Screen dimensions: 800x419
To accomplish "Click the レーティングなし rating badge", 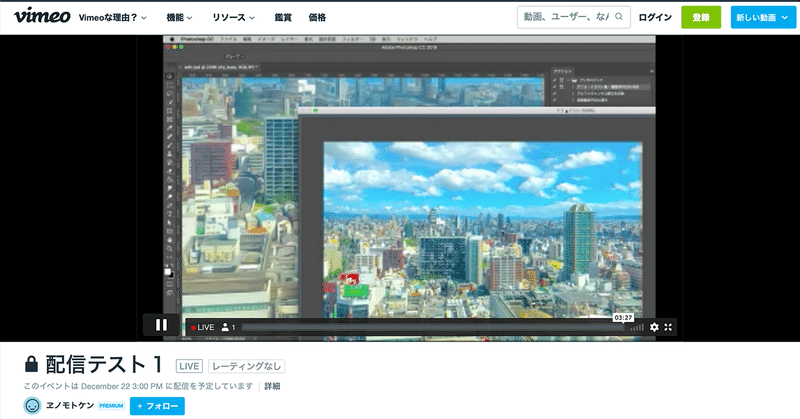I will point(246,366).
